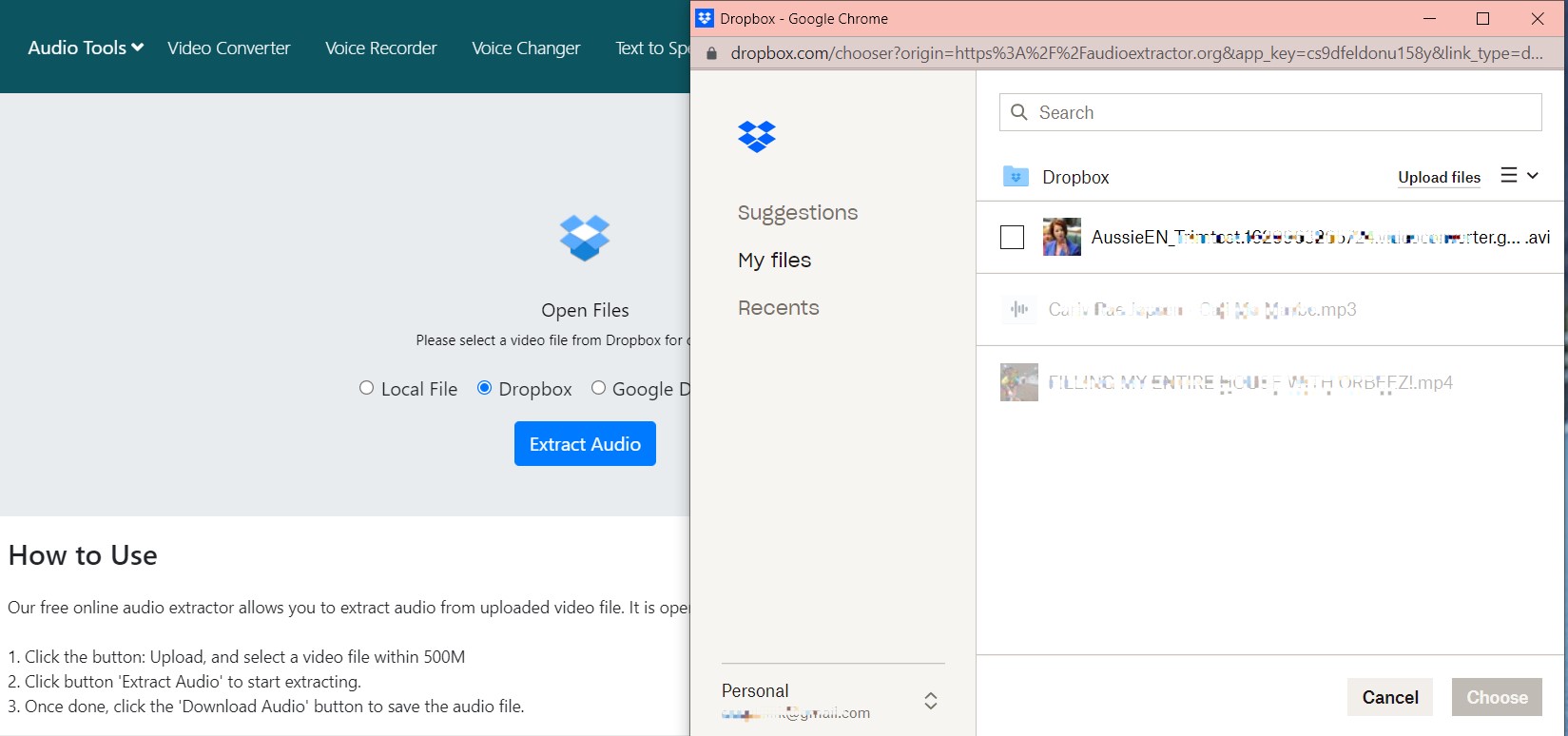Image resolution: width=1568 pixels, height=736 pixels.
Task: Expand the Audio Tools dropdown menu
Action: point(86,48)
